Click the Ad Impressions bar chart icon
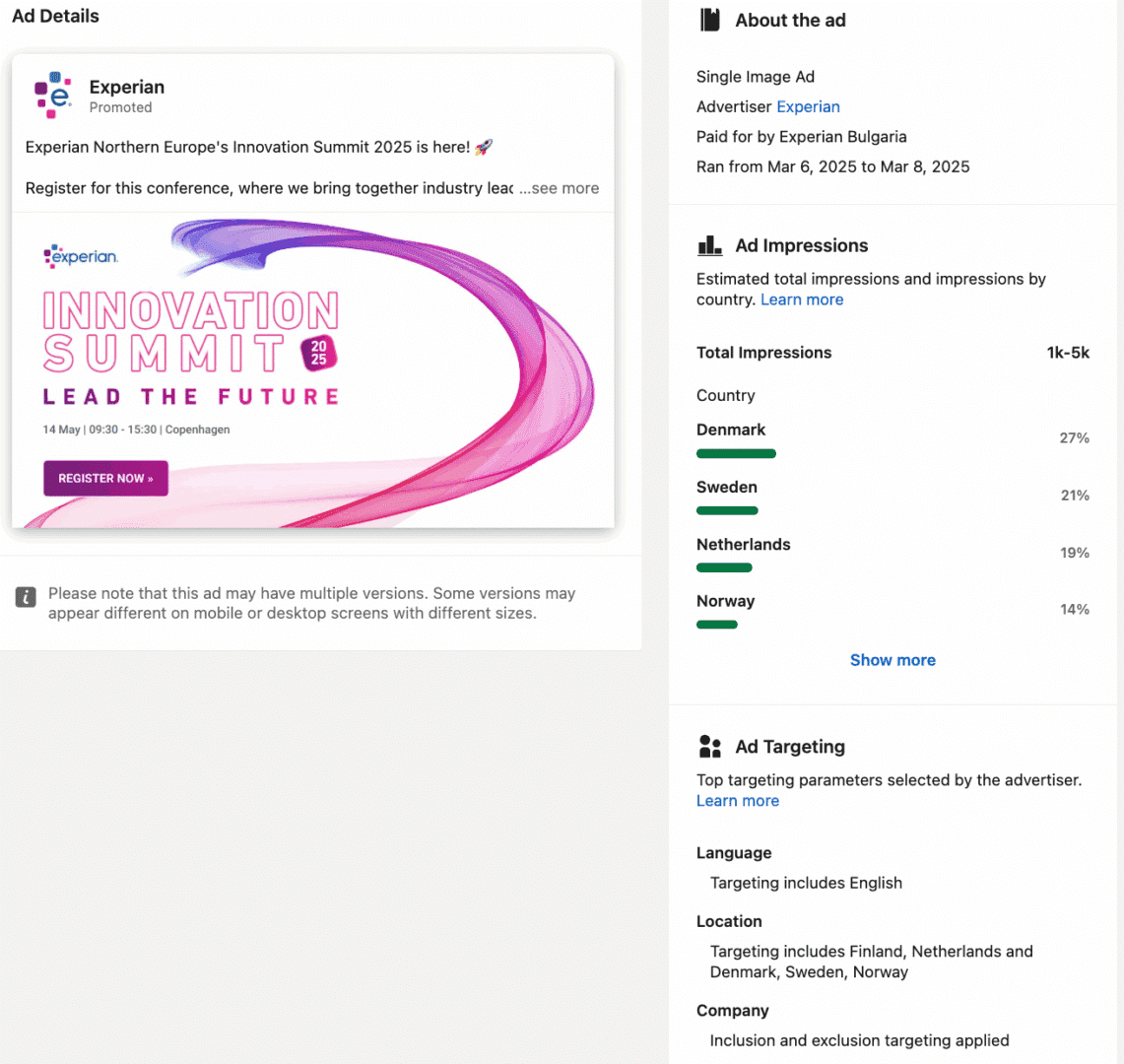1124x1064 pixels. click(x=709, y=246)
